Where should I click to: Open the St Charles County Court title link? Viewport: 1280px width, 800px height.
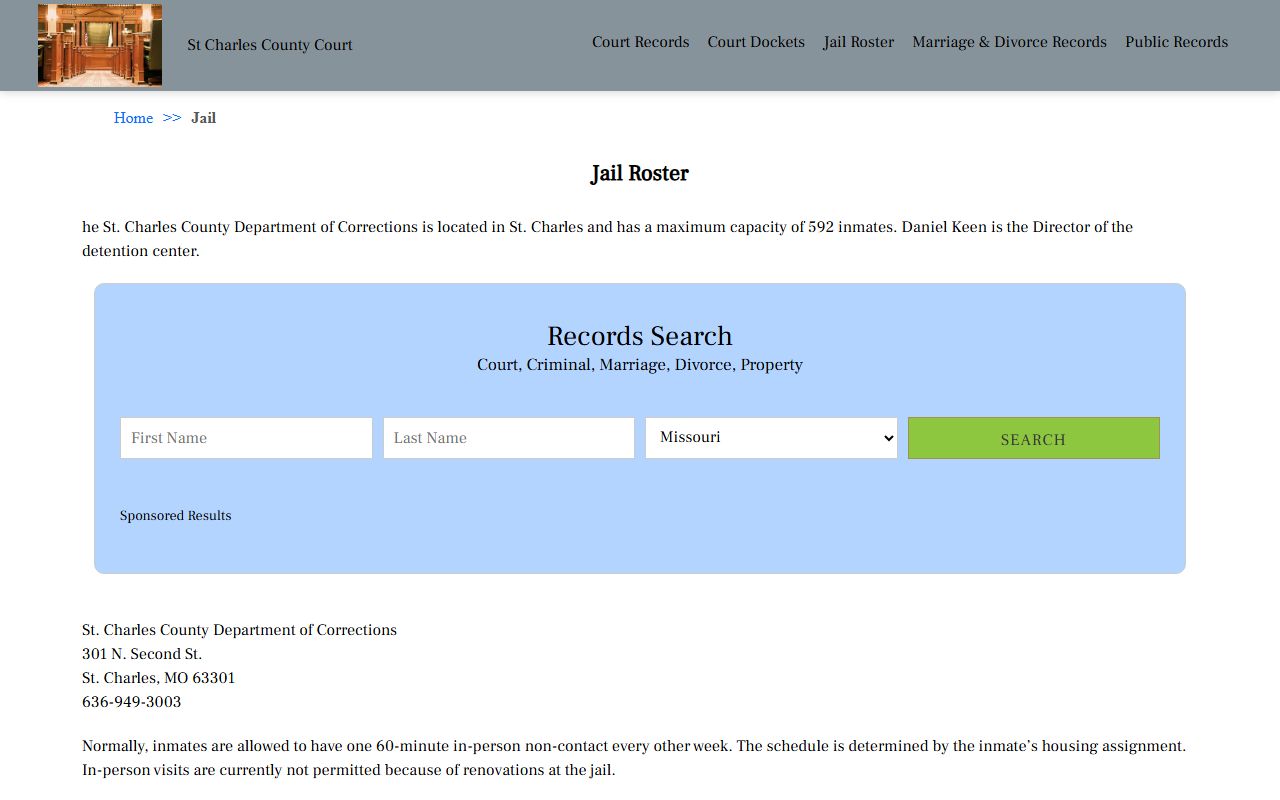click(269, 45)
